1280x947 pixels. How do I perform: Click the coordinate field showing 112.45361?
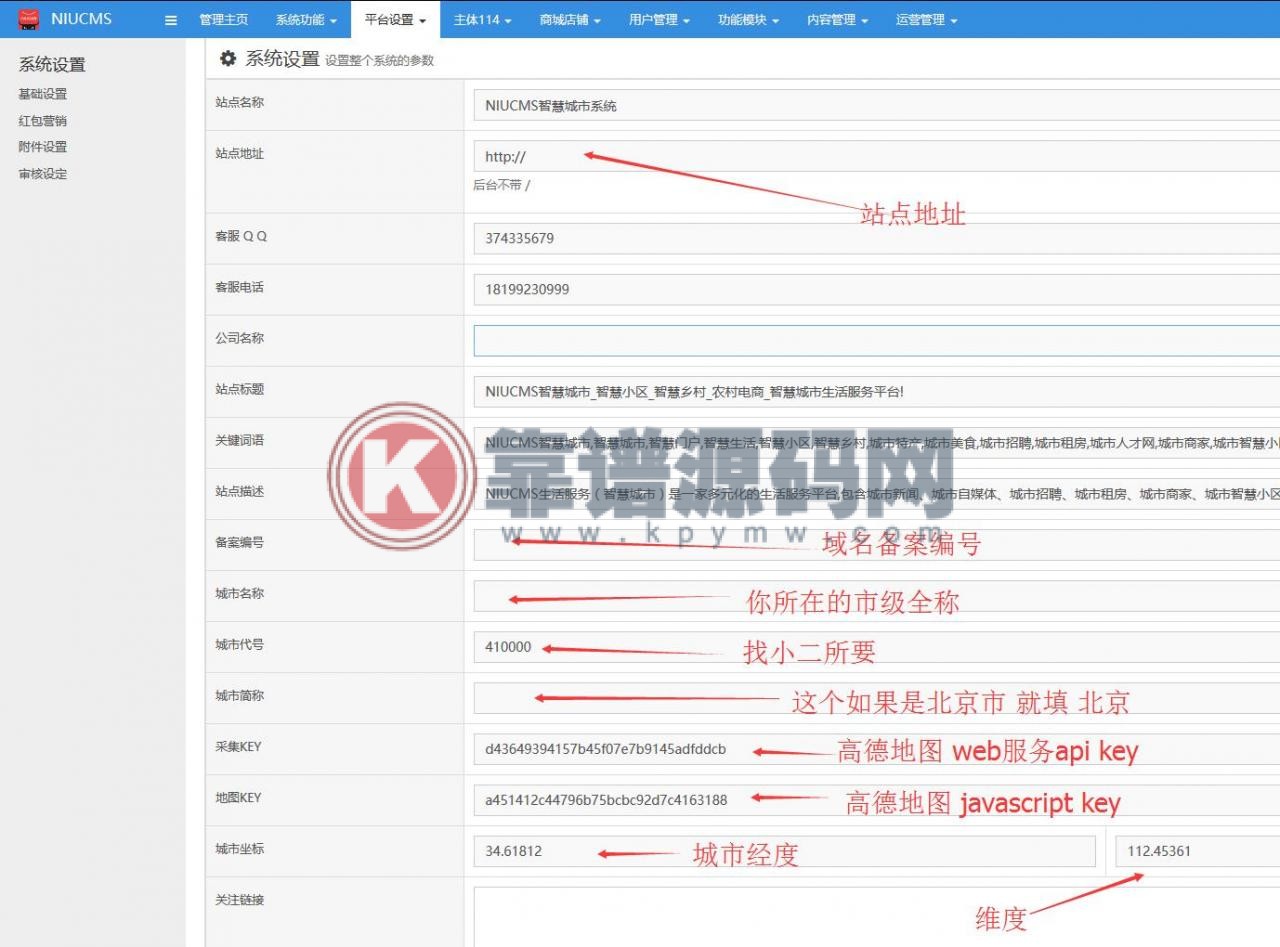[1198, 851]
